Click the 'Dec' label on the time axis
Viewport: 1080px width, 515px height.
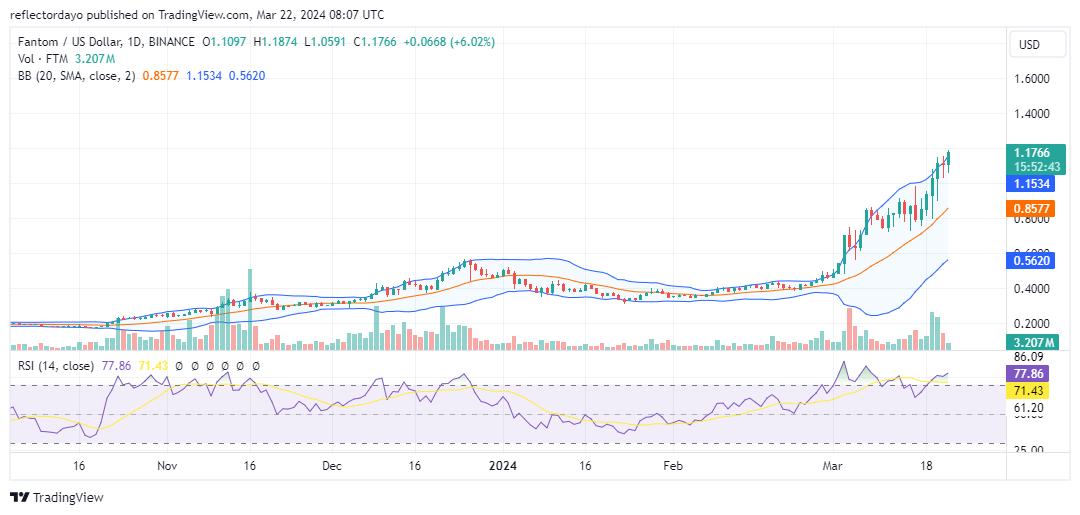(332, 466)
